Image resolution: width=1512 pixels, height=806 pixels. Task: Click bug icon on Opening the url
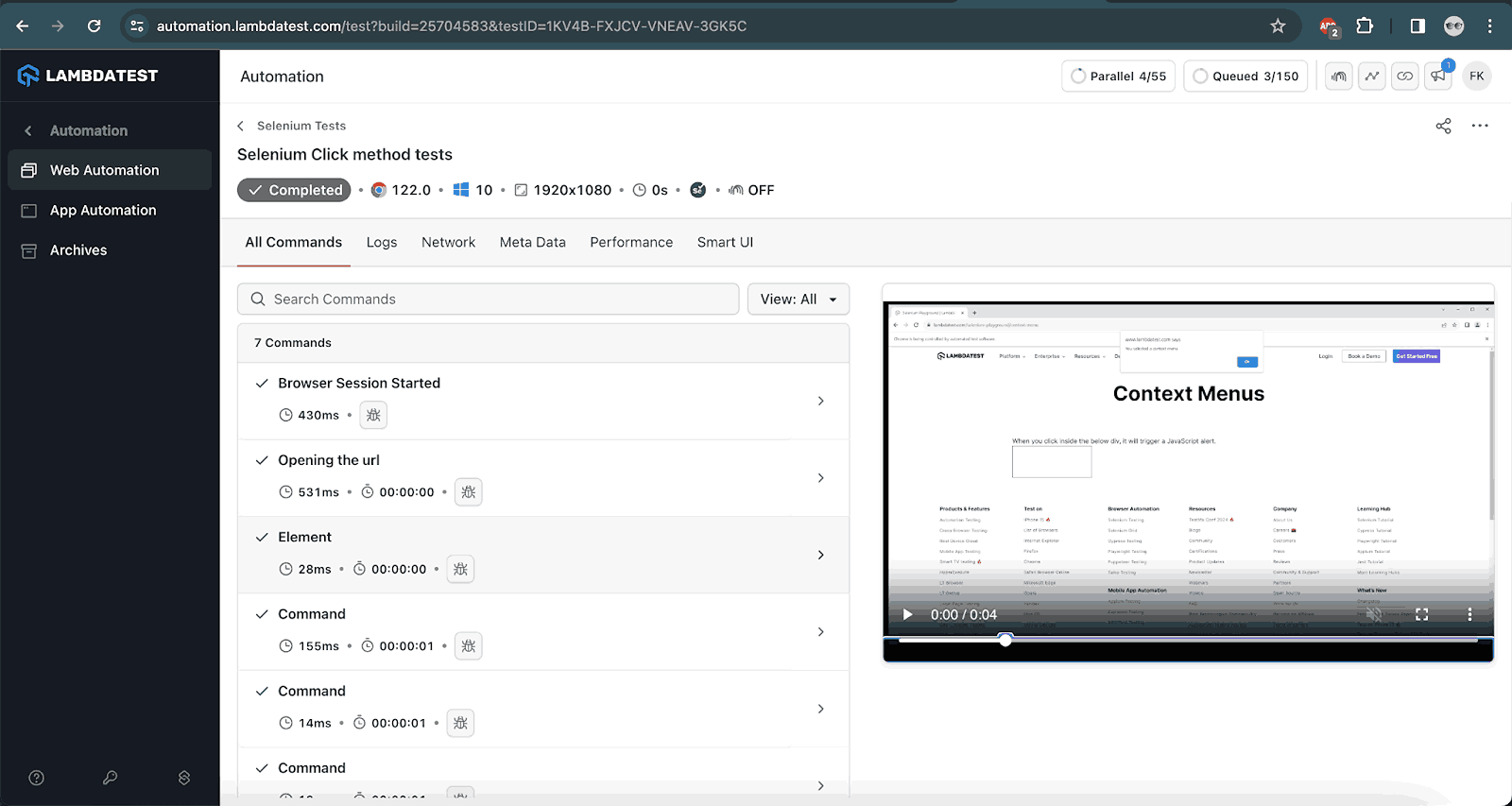click(x=469, y=492)
